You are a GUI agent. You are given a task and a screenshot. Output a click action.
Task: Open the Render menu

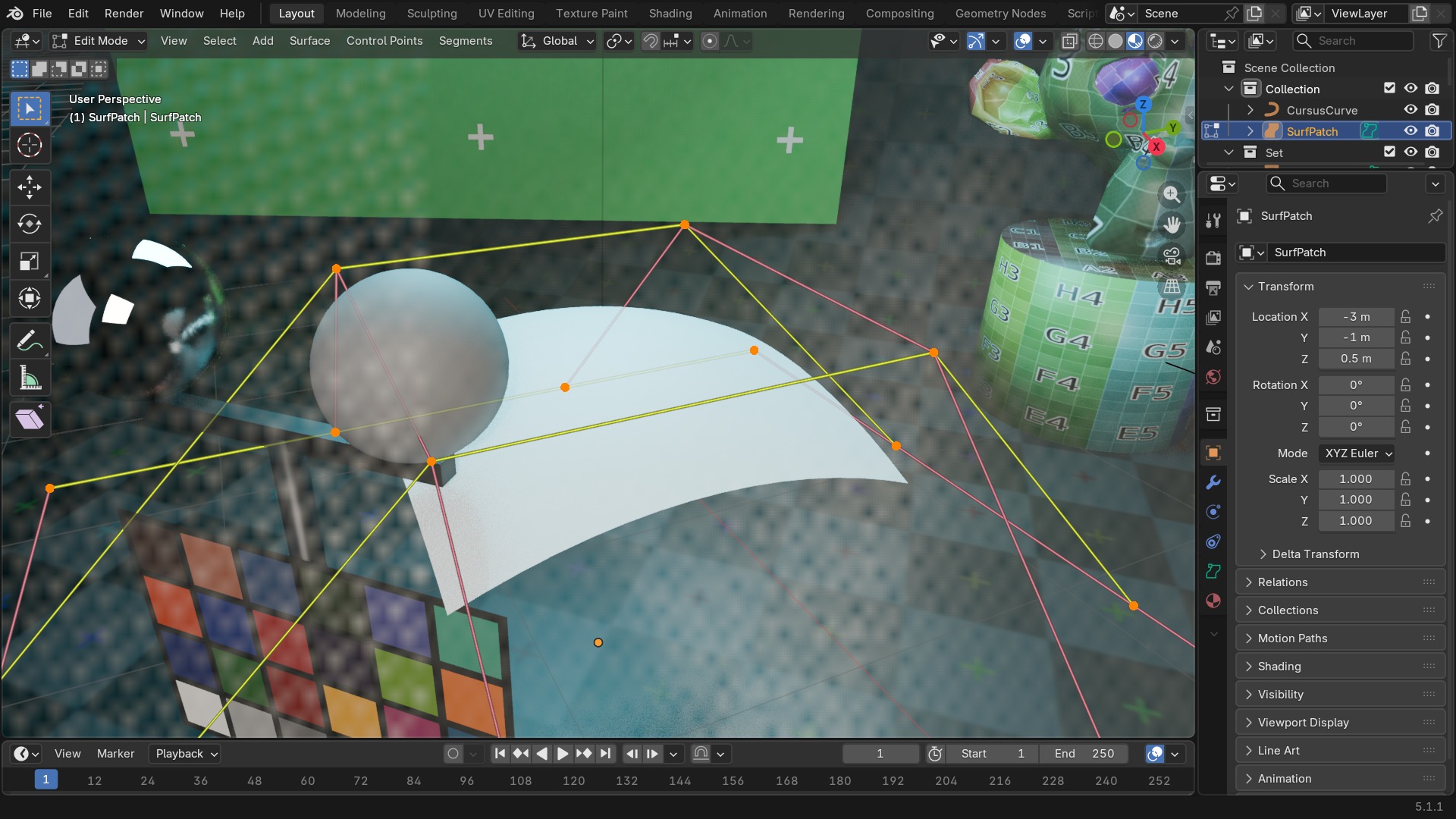(124, 14)
